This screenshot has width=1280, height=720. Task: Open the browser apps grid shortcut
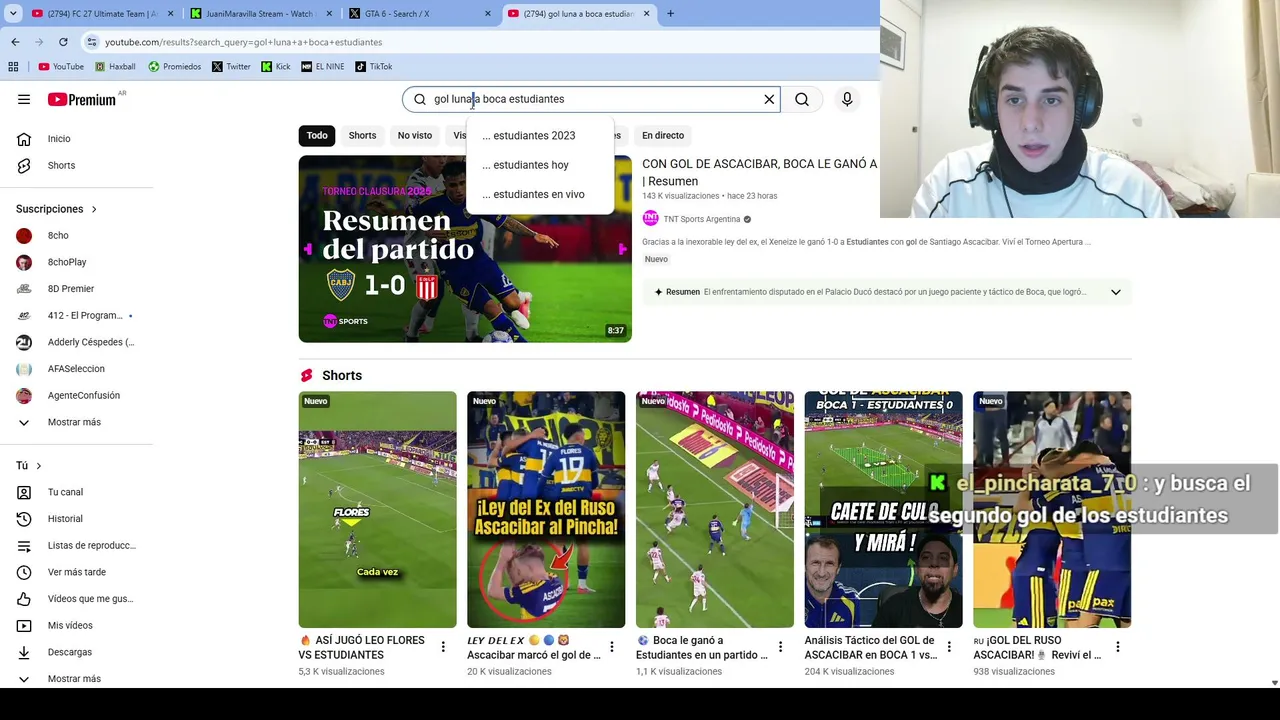pos(13,67)
